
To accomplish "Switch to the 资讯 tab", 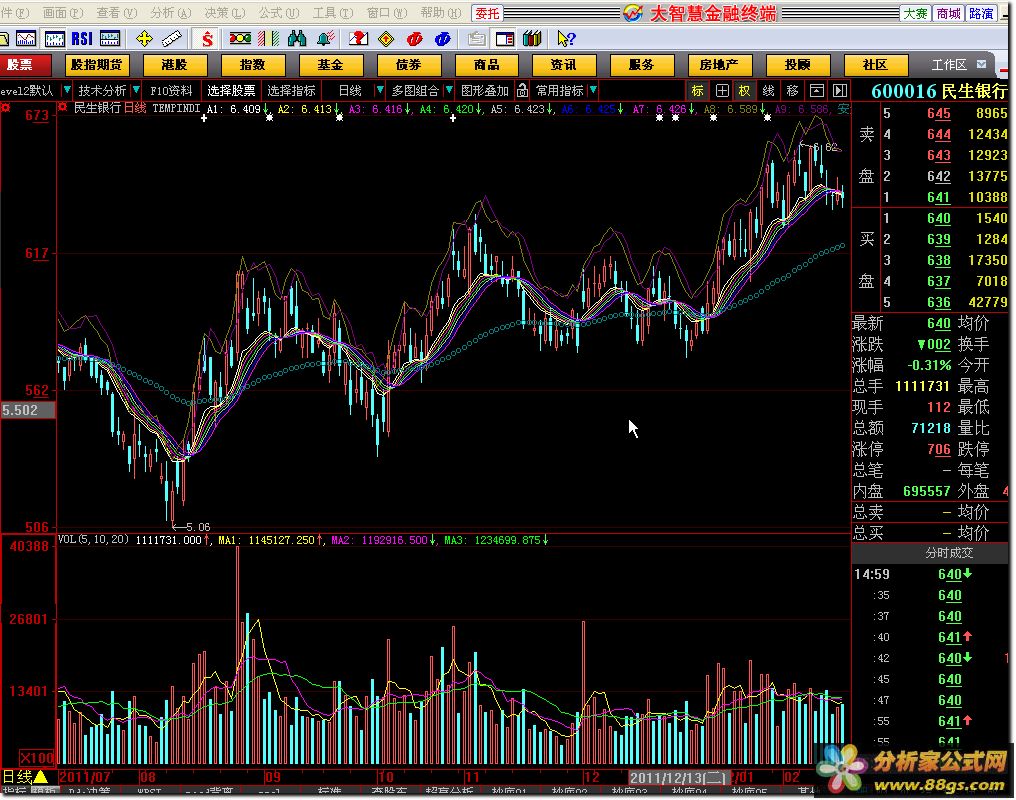I will 564,64.
